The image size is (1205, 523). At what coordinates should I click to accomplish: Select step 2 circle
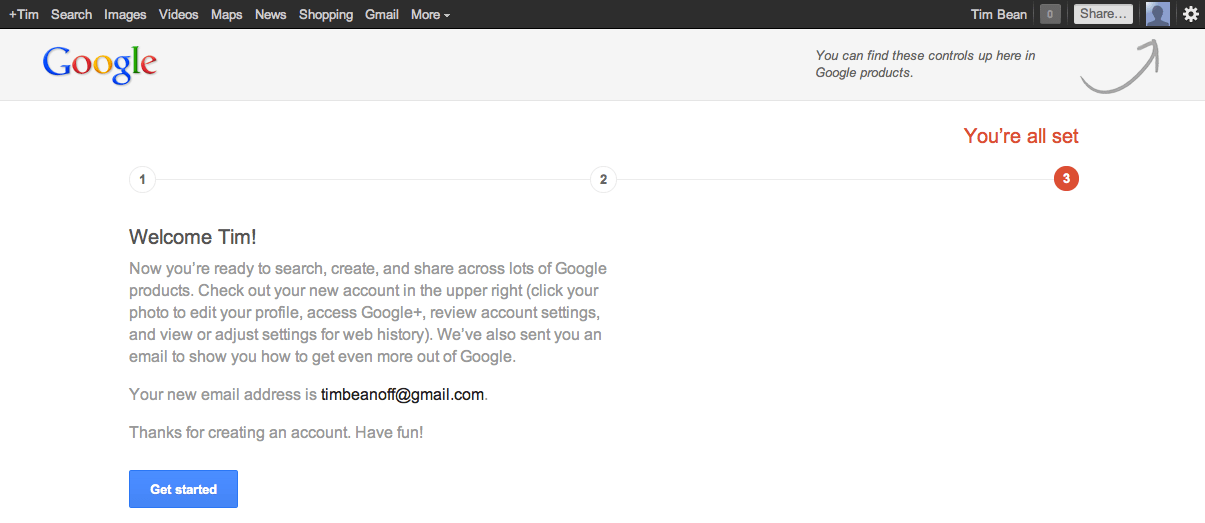coord(603,180)
